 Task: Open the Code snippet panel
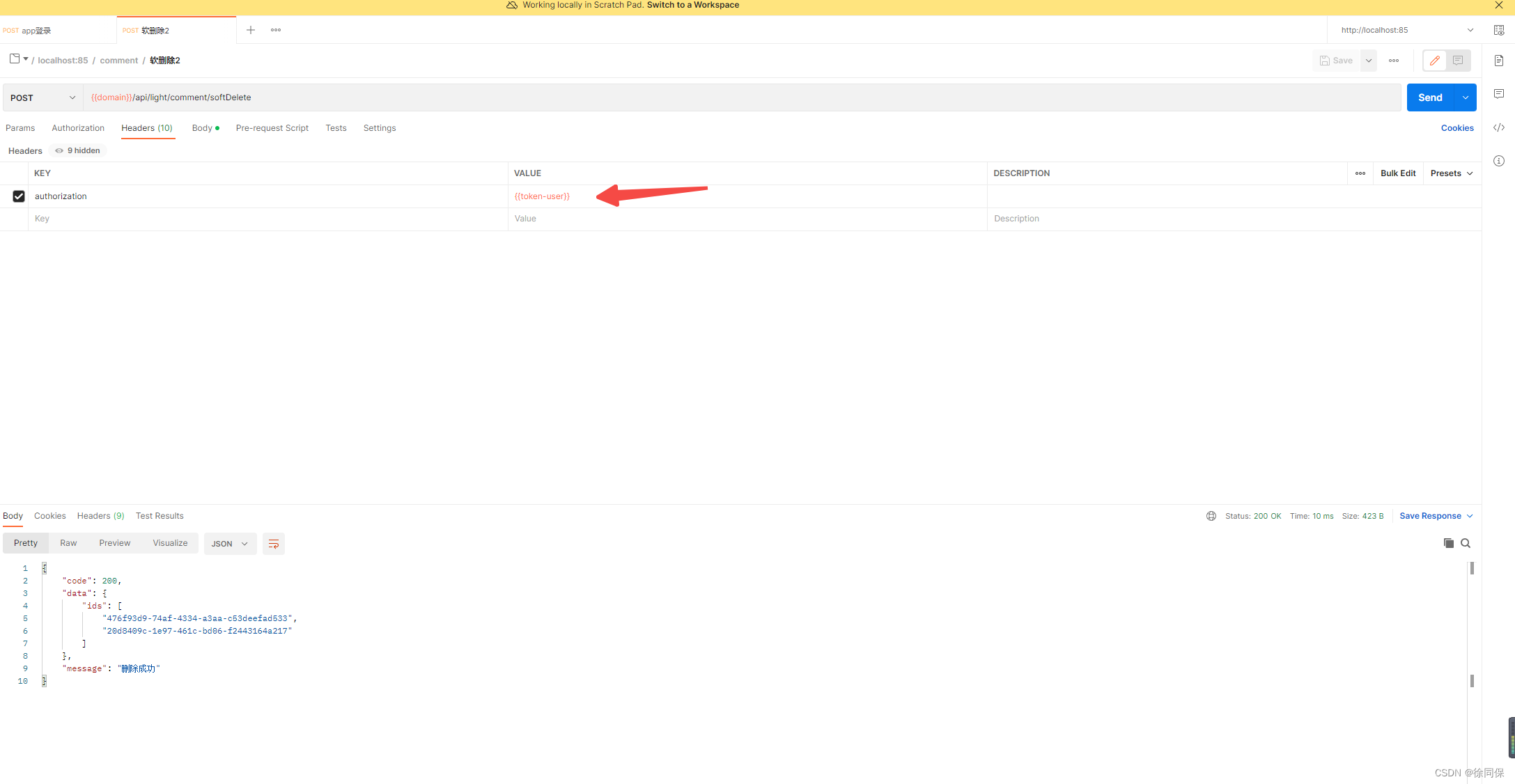(1499, 127)
